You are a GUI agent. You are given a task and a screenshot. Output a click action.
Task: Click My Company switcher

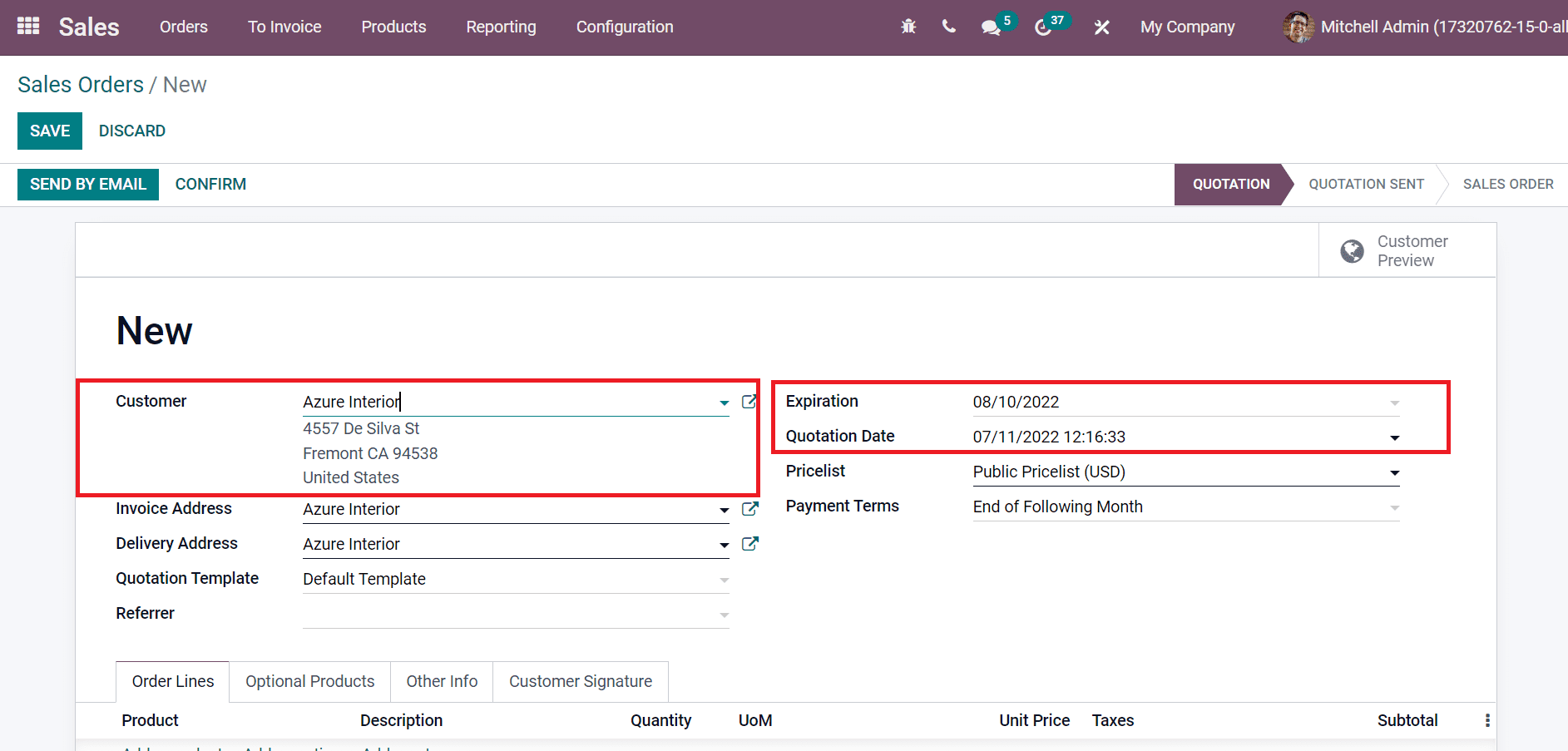pos(1187,27)
